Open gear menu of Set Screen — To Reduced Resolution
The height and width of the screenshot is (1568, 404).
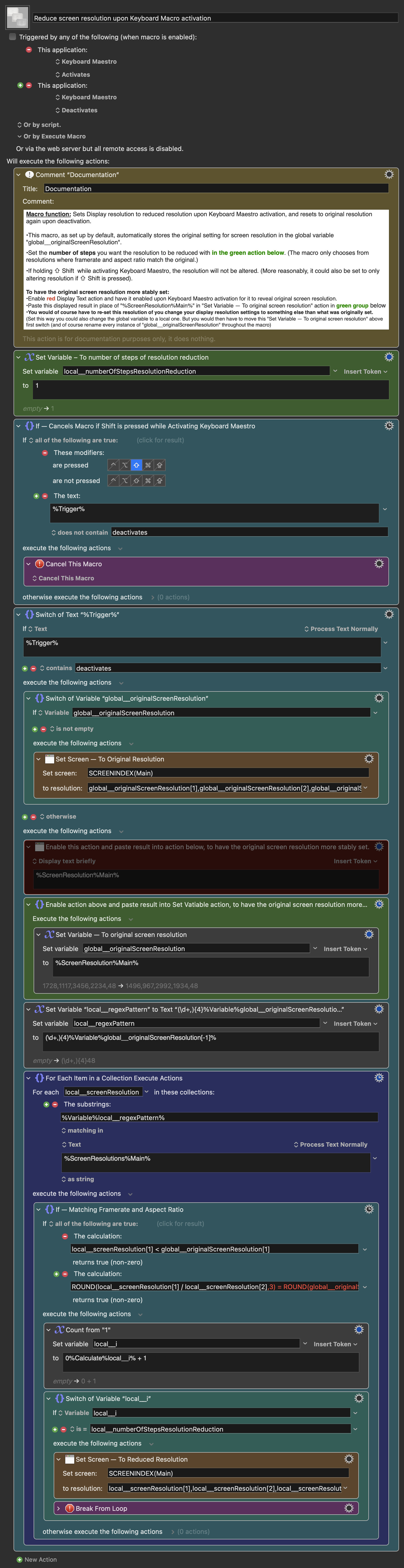pos(349,1459)
